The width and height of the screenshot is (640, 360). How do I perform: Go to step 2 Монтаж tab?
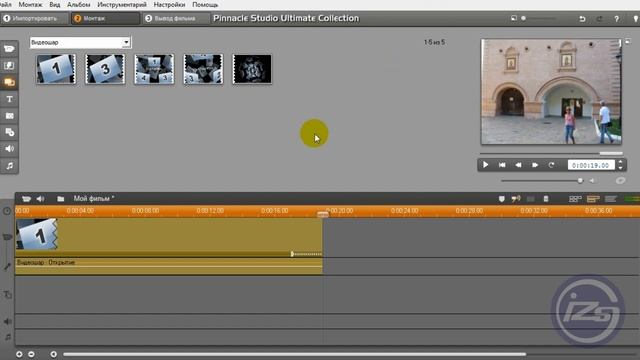click(x=105, y=18)
